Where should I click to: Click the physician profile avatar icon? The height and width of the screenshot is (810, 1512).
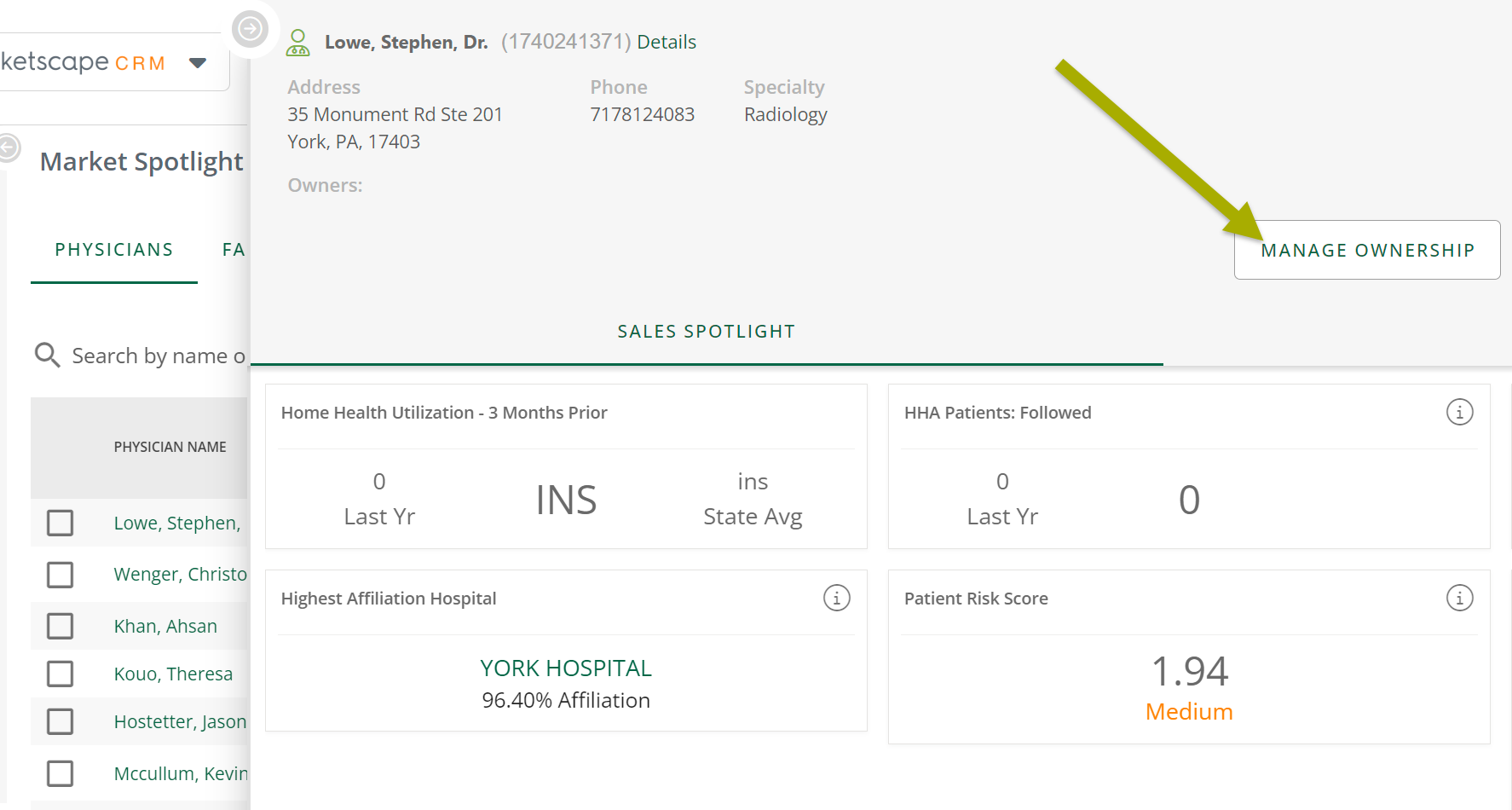(x=297, y=43)
